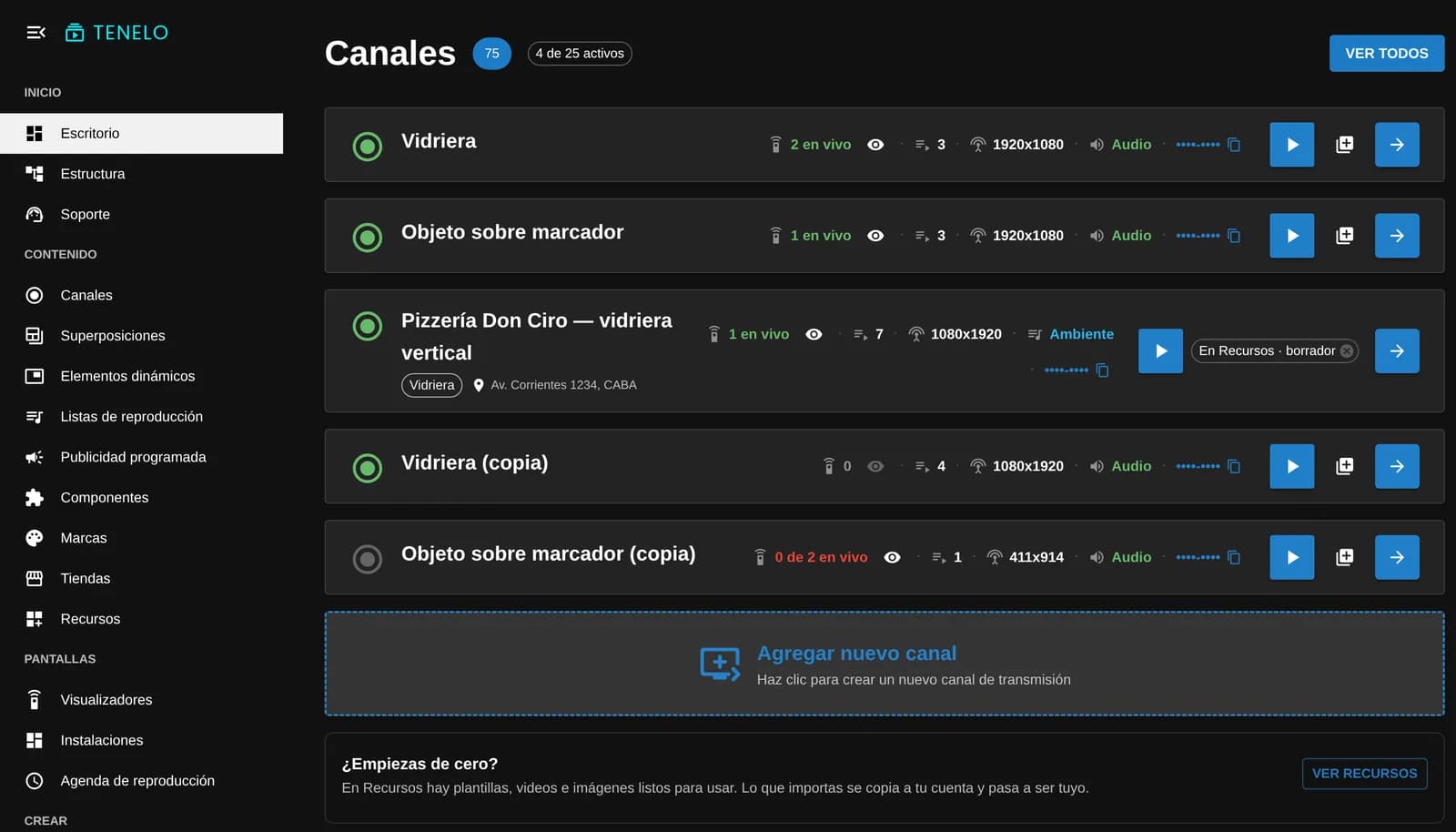1456x832 pixels.
Task: Go to Tiendas
Action: pyautogui.click(x=141, y=579)
